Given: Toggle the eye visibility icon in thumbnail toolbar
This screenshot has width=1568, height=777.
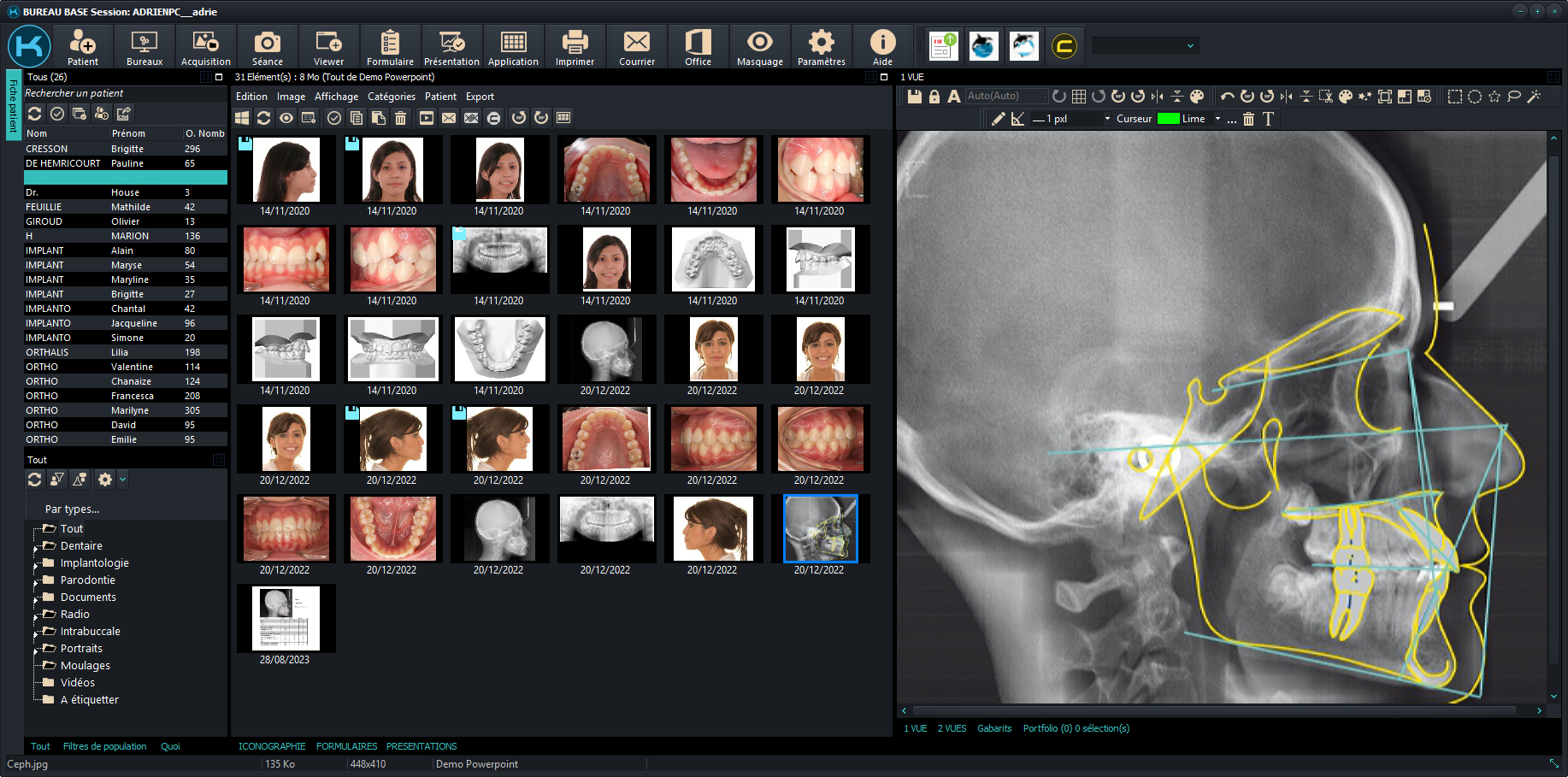Looking at the screenshot, I should click(286, 118).
